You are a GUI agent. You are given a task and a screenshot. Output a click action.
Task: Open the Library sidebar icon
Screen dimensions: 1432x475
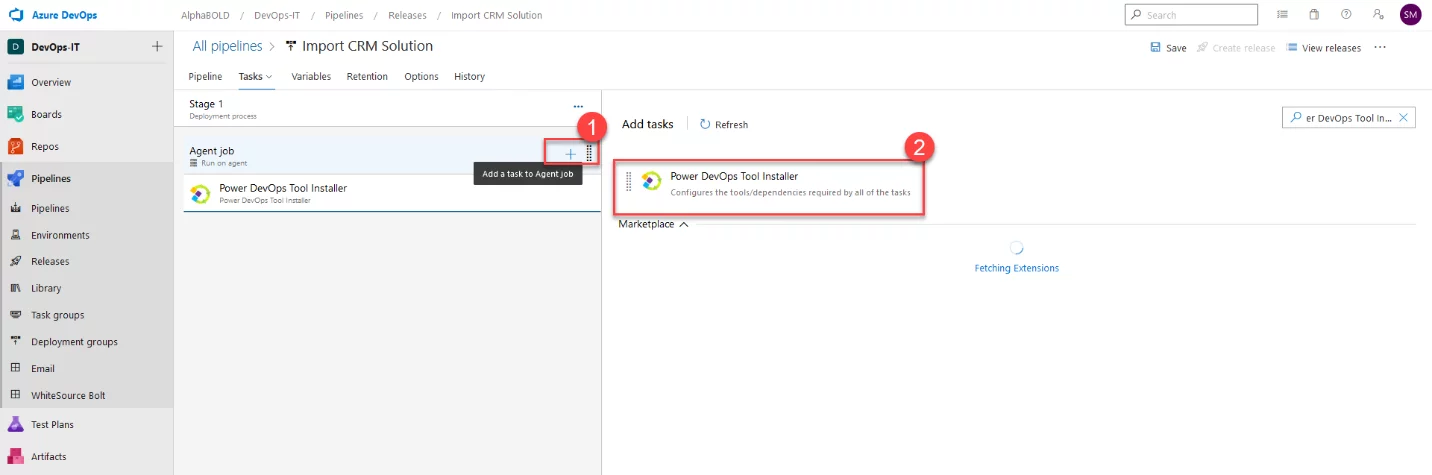tap(15, 288)
